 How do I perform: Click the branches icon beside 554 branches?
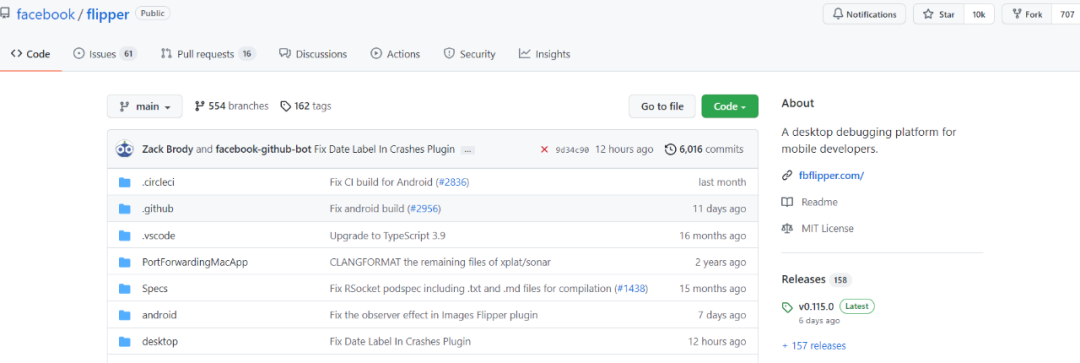(x=200, y=107)
